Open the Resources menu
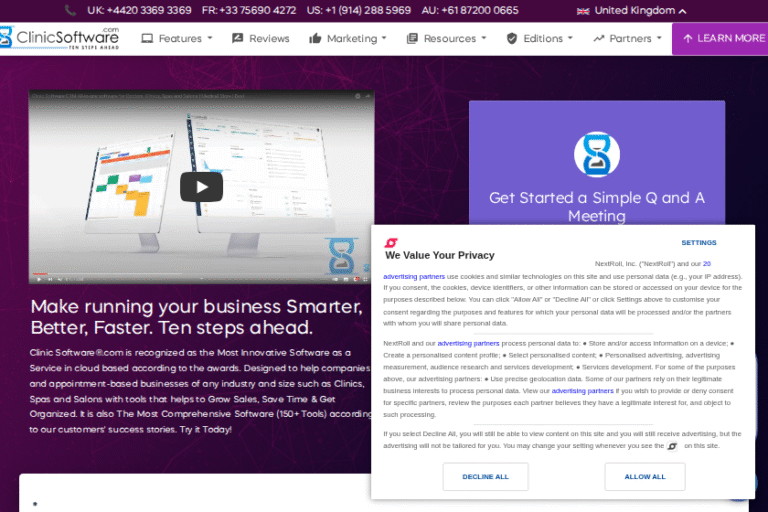The height and width of the screenshot is (512, 768). pos(446,38)
